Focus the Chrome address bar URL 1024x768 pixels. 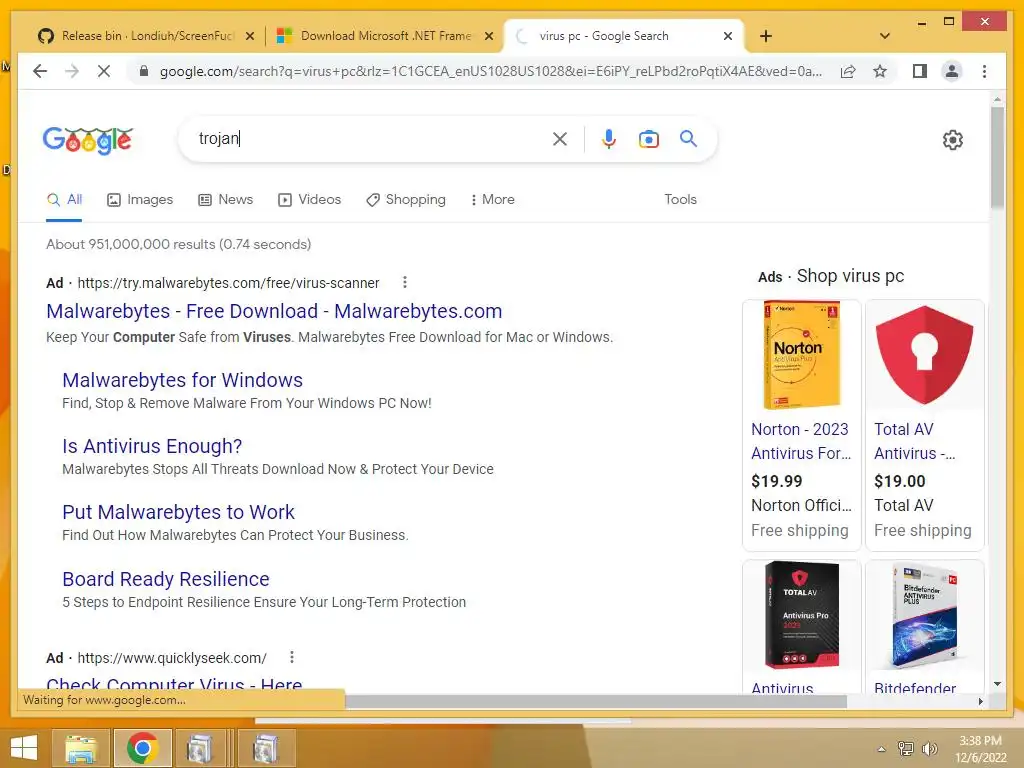coord(490,71)
